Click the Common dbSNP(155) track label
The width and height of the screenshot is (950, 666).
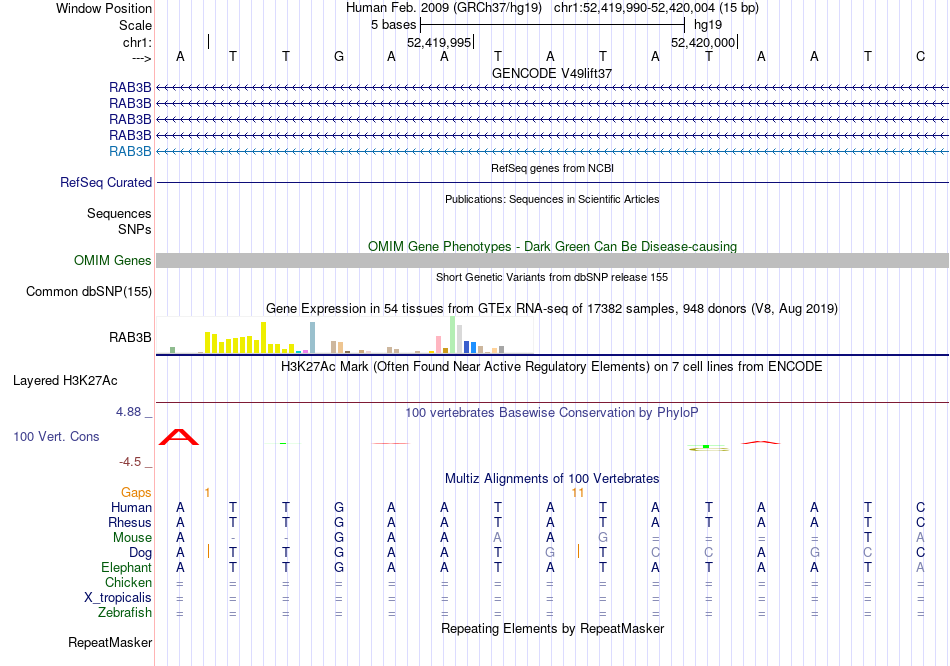pos(89,291)
